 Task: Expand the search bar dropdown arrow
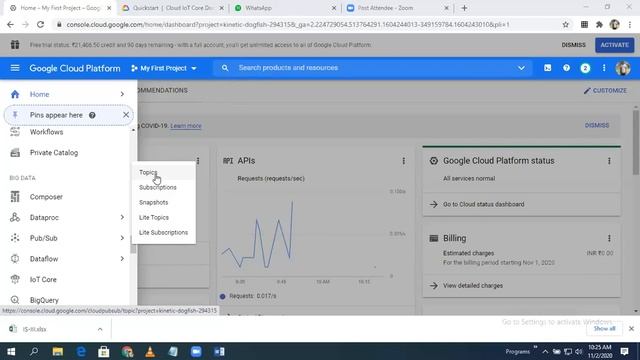[x=521, y=68]
